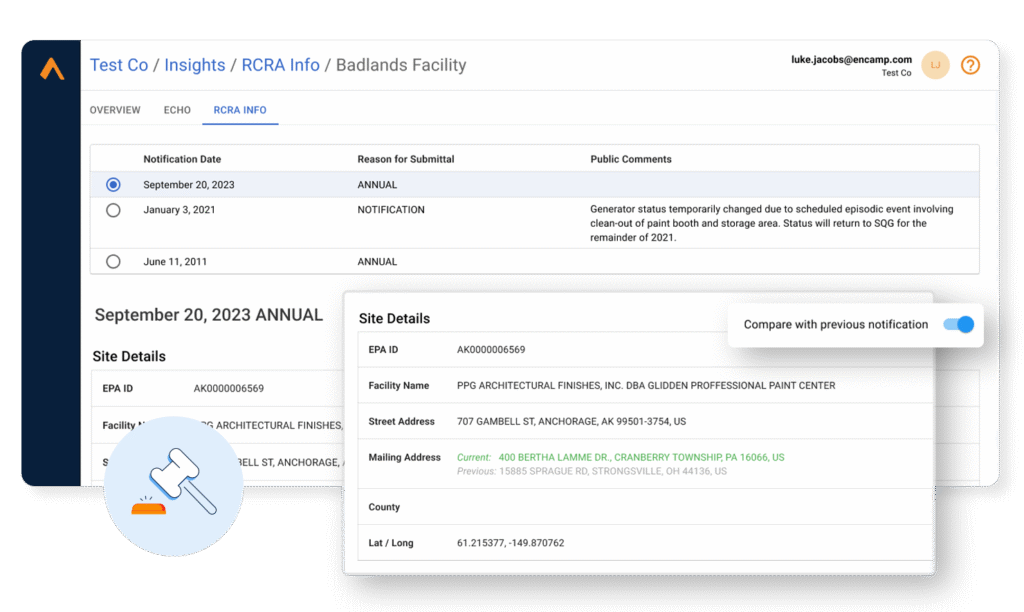
Task: Select the June 11, 2011 radio button
Action: 113,262
